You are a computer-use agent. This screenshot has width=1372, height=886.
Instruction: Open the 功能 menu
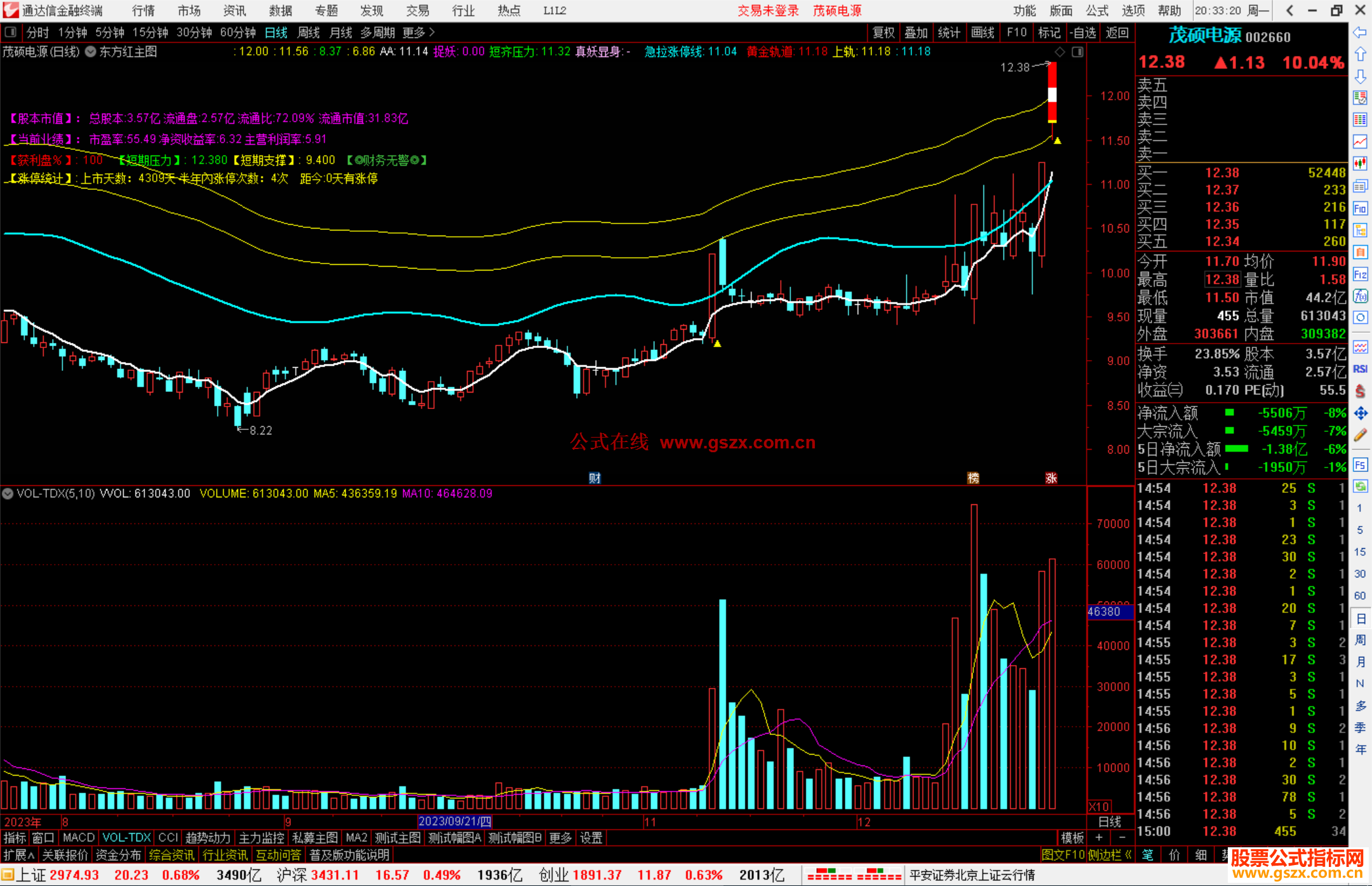click(1024, 11)
